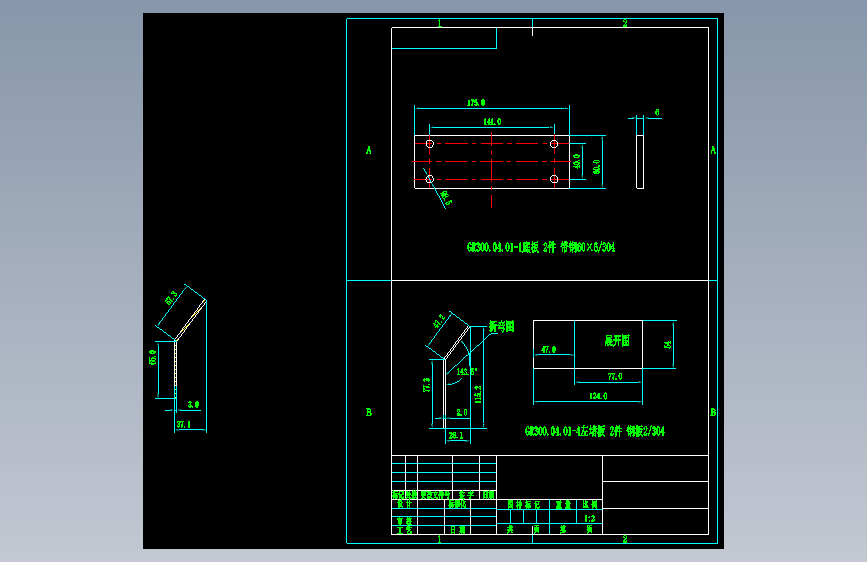The height and width of the screenshot is (562, 867).
Task: Pick the 47.2 angled flange dimension
Action: [x=439, y=321]
